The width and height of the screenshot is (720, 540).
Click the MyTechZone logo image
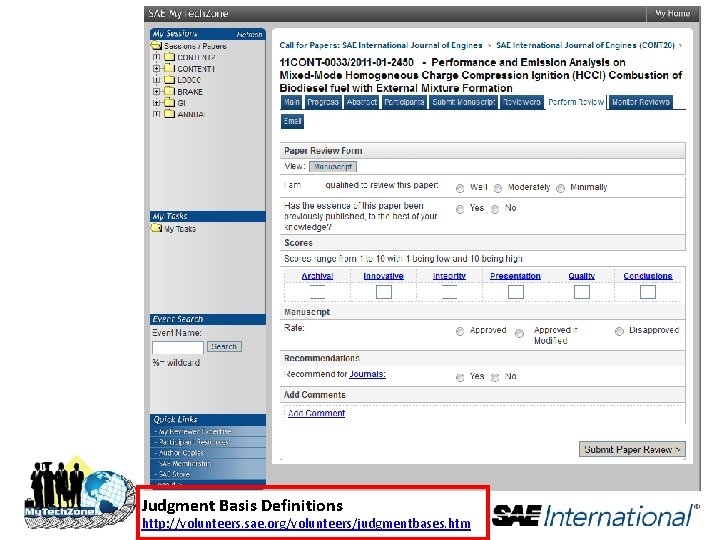tap(78, 494)
